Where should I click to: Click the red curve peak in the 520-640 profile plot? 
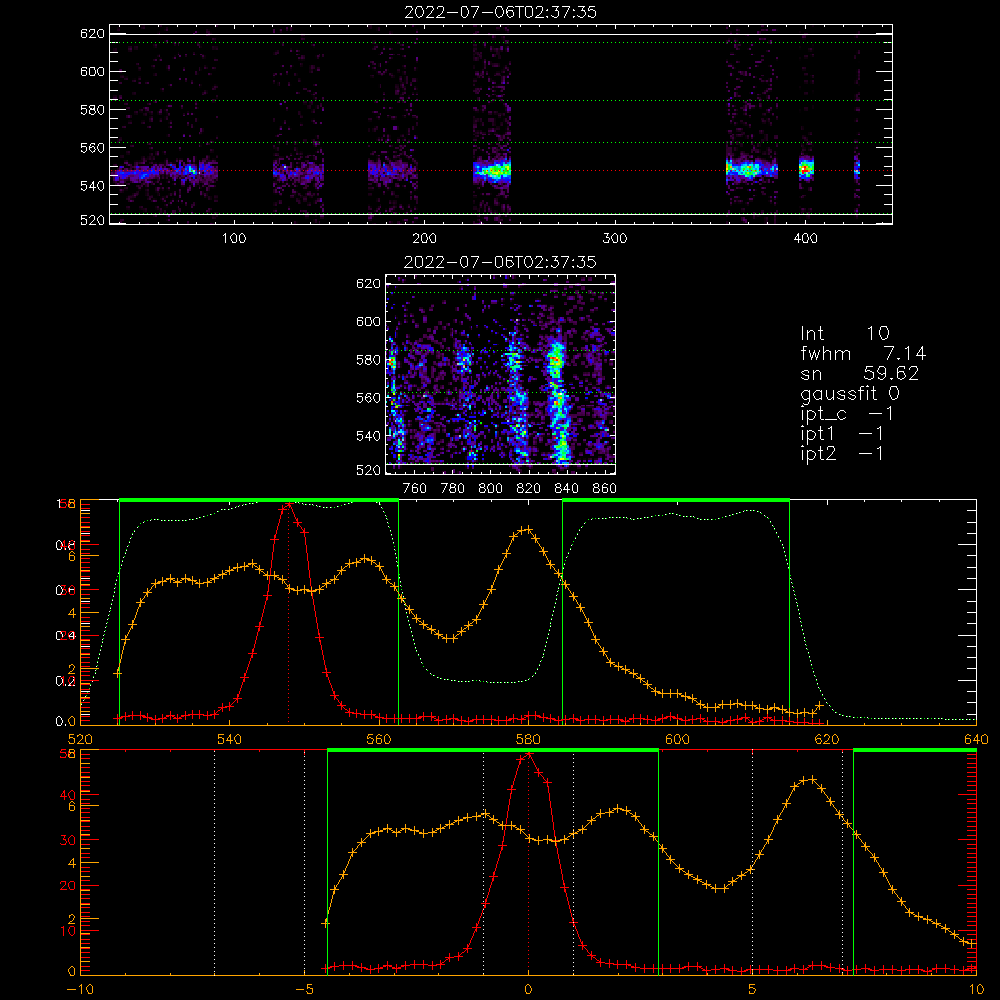[288, 504]
